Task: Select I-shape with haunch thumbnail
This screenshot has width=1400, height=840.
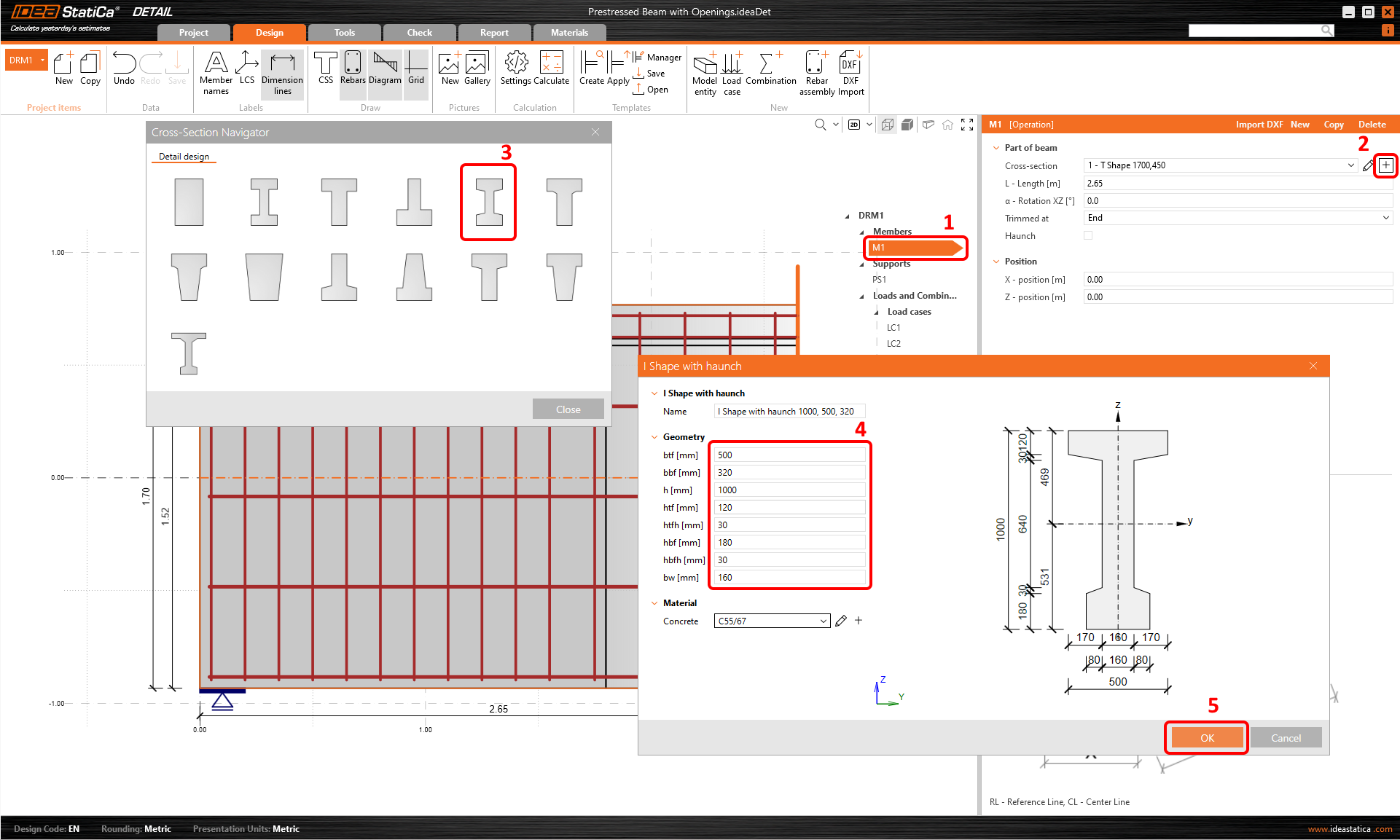Action: coord(488,202)
